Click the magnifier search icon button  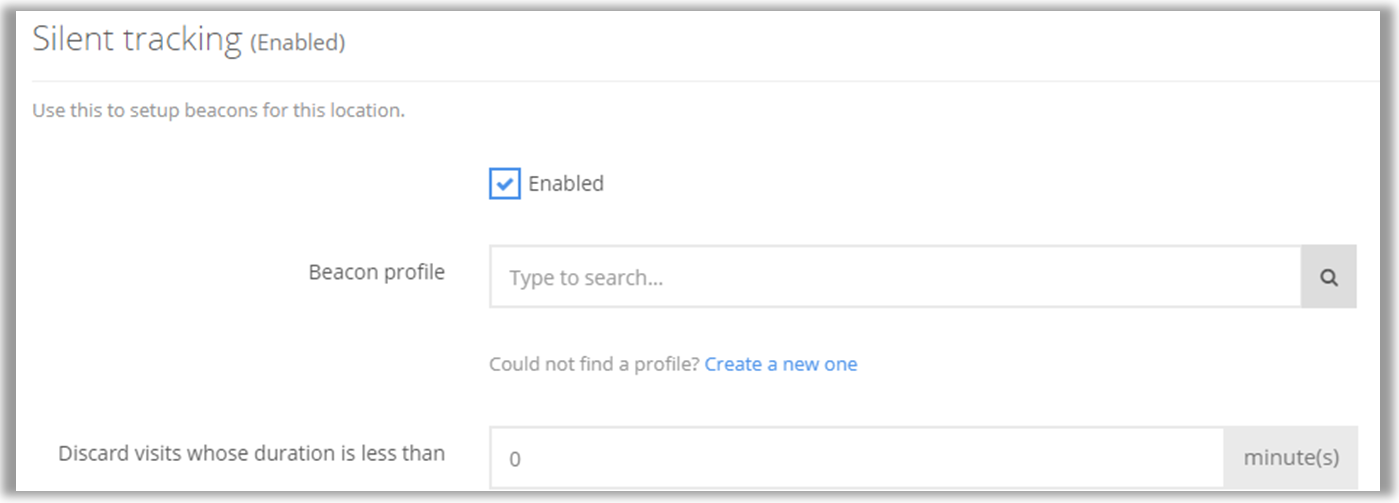coord(1328,278)
